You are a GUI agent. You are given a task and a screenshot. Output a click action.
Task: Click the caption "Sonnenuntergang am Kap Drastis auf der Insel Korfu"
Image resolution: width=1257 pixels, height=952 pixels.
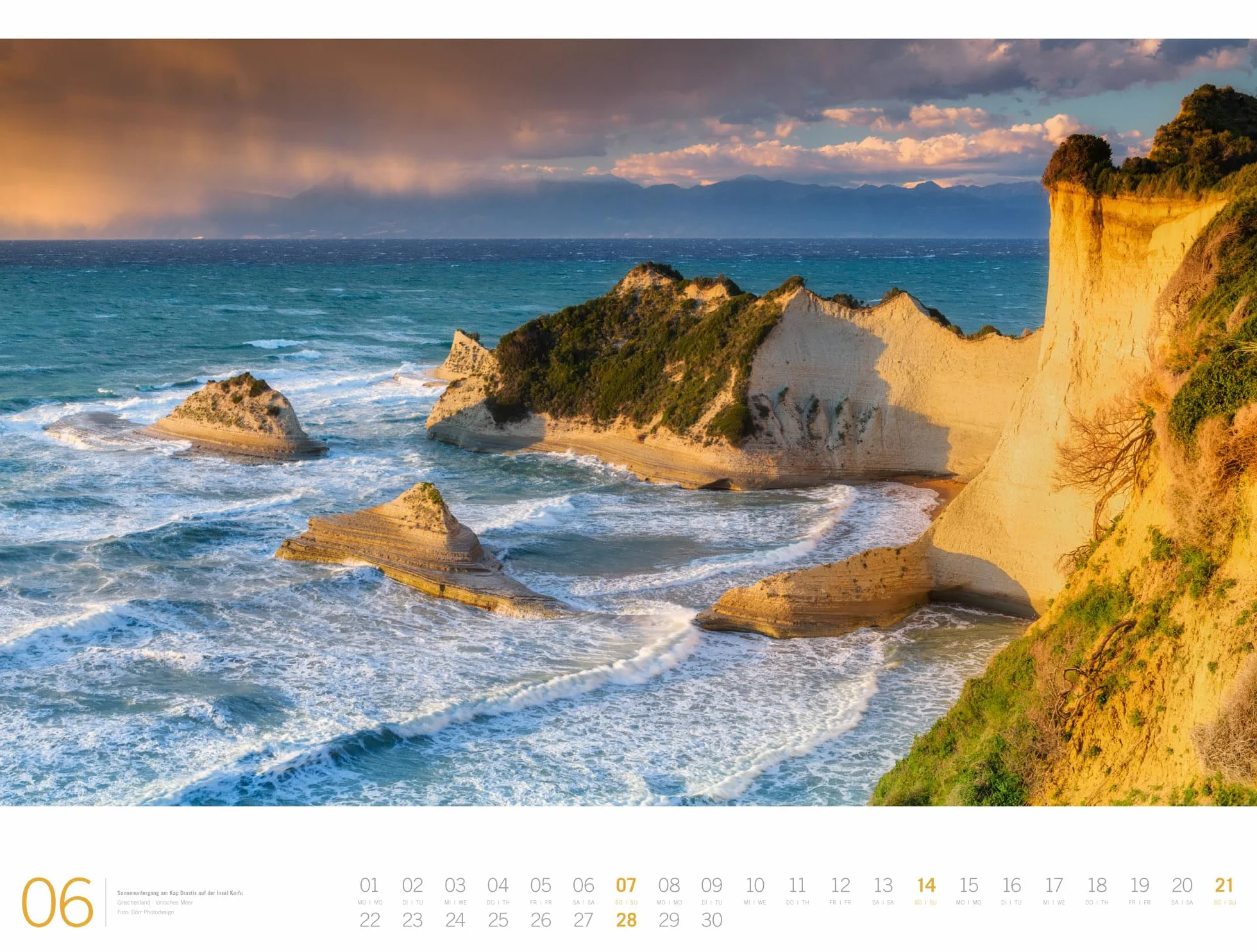coord(180,893)
